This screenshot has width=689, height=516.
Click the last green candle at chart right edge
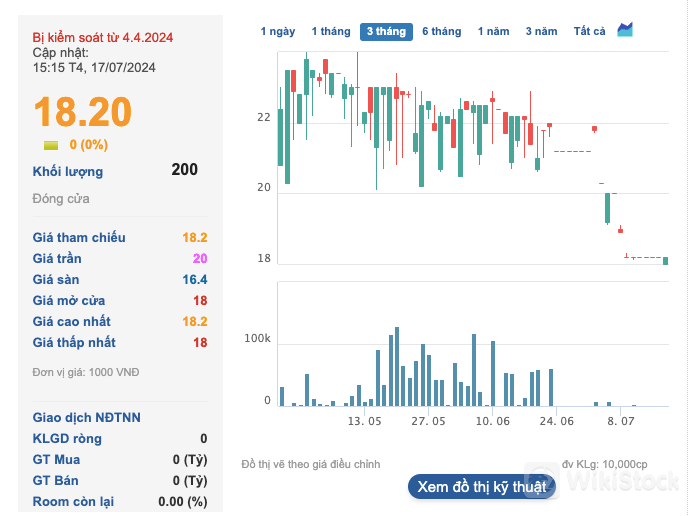click(x=665, y=260)
